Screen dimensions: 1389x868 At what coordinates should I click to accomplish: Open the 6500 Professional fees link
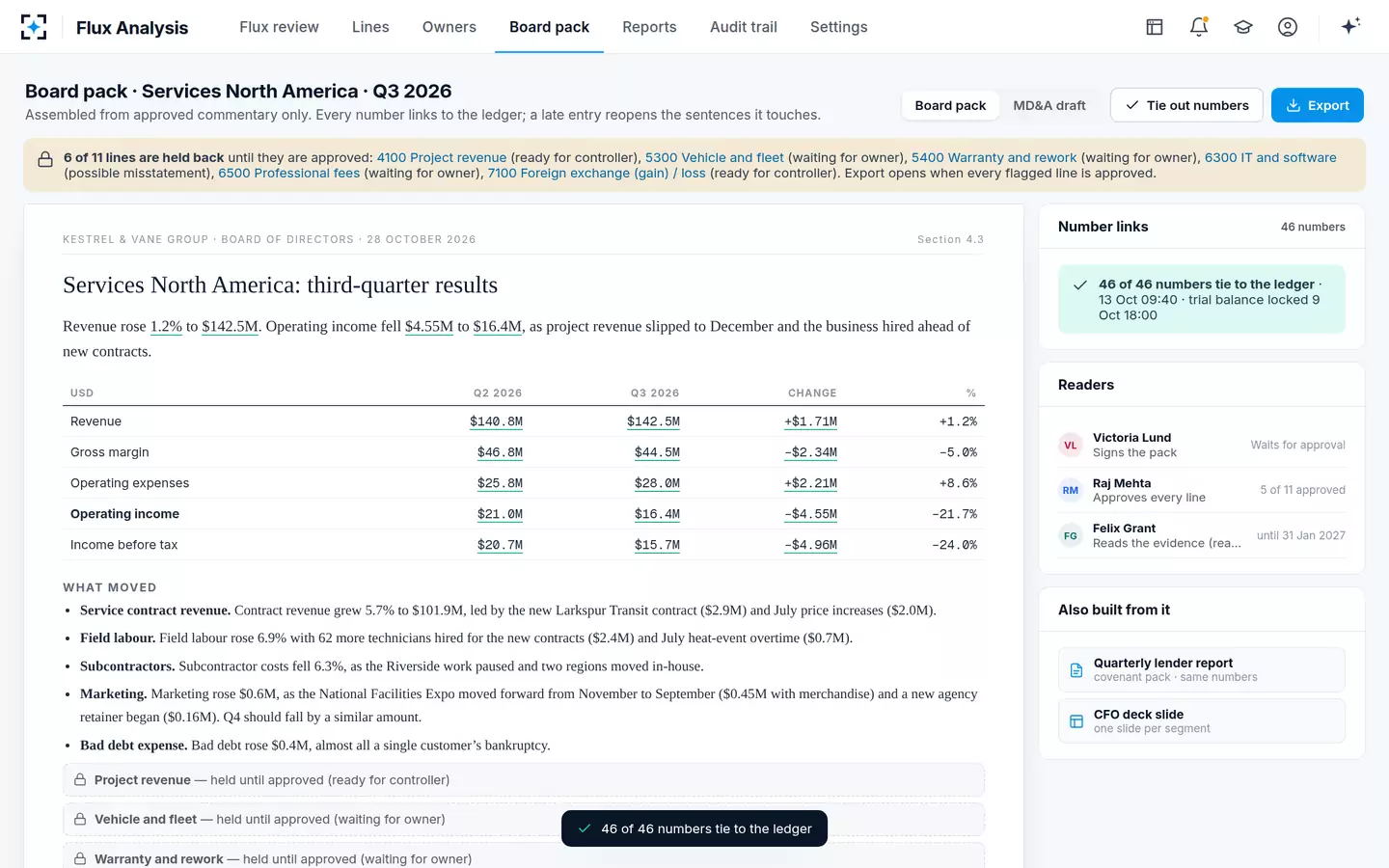point(289,173)
